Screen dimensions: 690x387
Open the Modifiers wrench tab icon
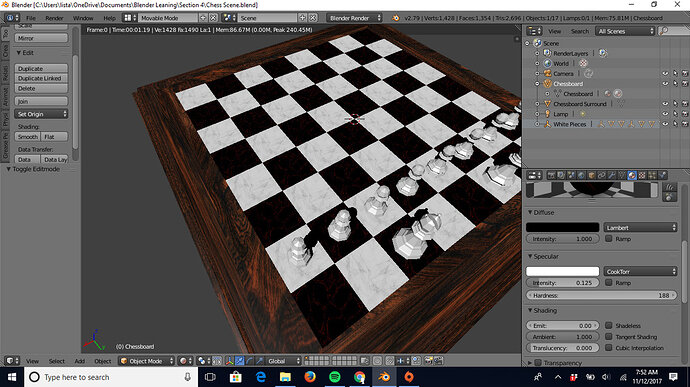612,175
